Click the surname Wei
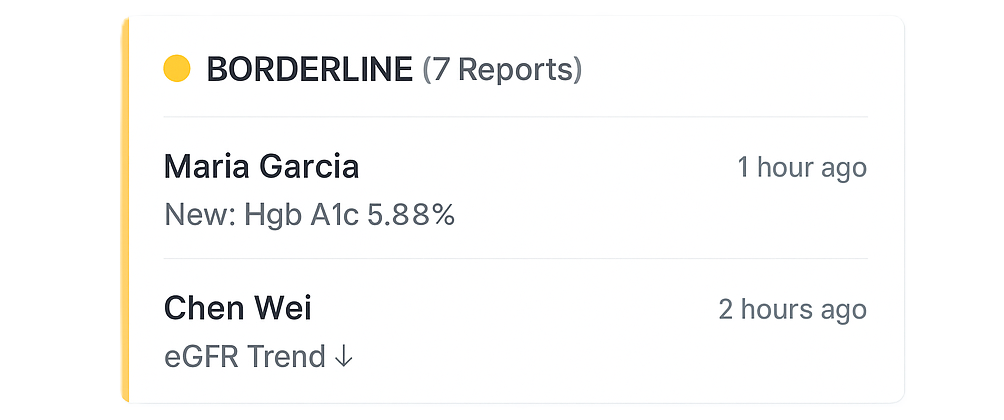Viewport: 1004px width, 420px height. 284,308
